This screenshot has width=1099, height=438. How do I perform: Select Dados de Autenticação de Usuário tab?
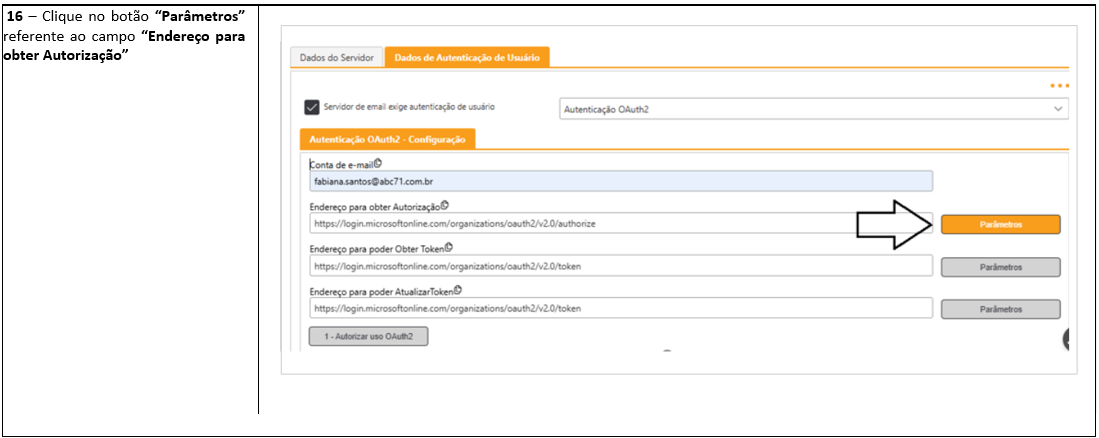(467, 58)
